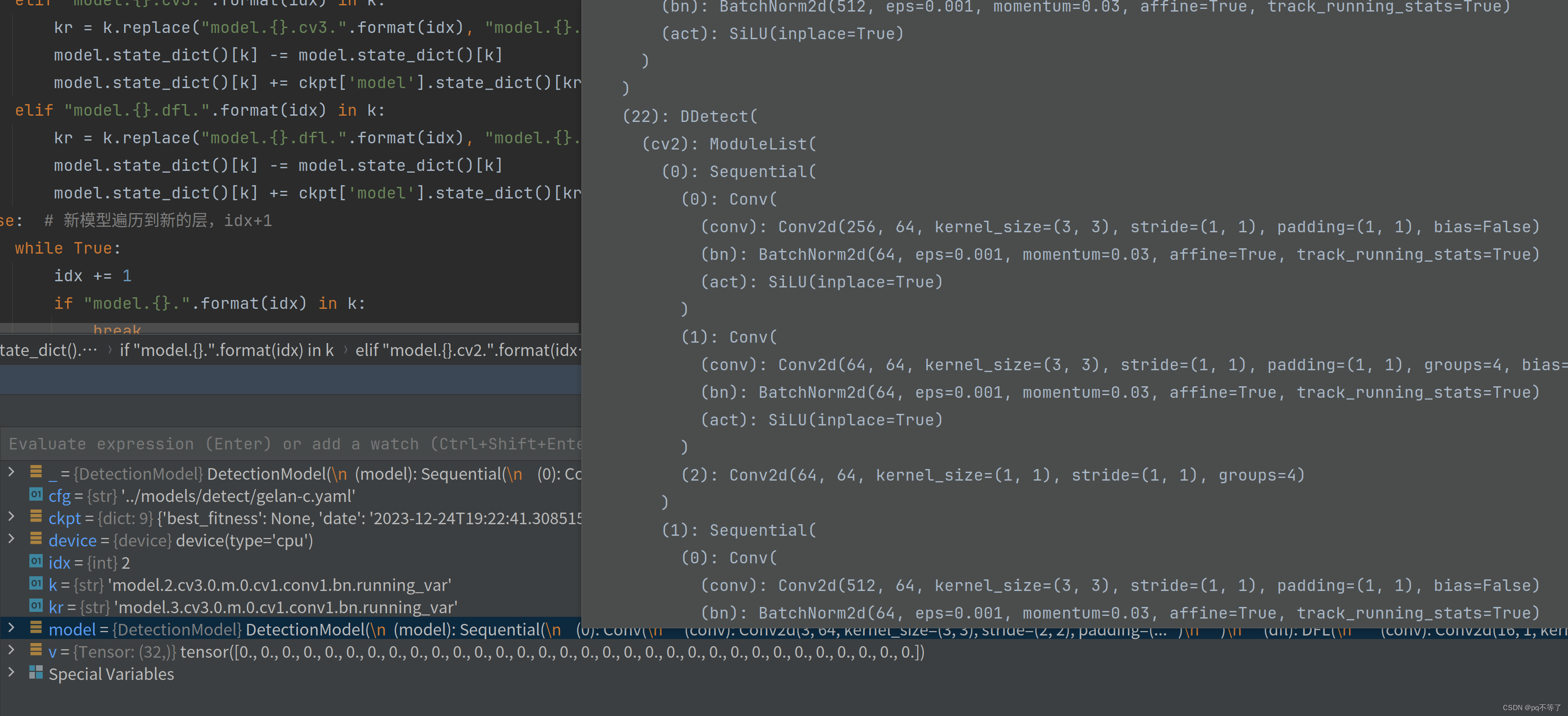
Task: Expand the ckpt dict variable
Action: tap(11, 517)
